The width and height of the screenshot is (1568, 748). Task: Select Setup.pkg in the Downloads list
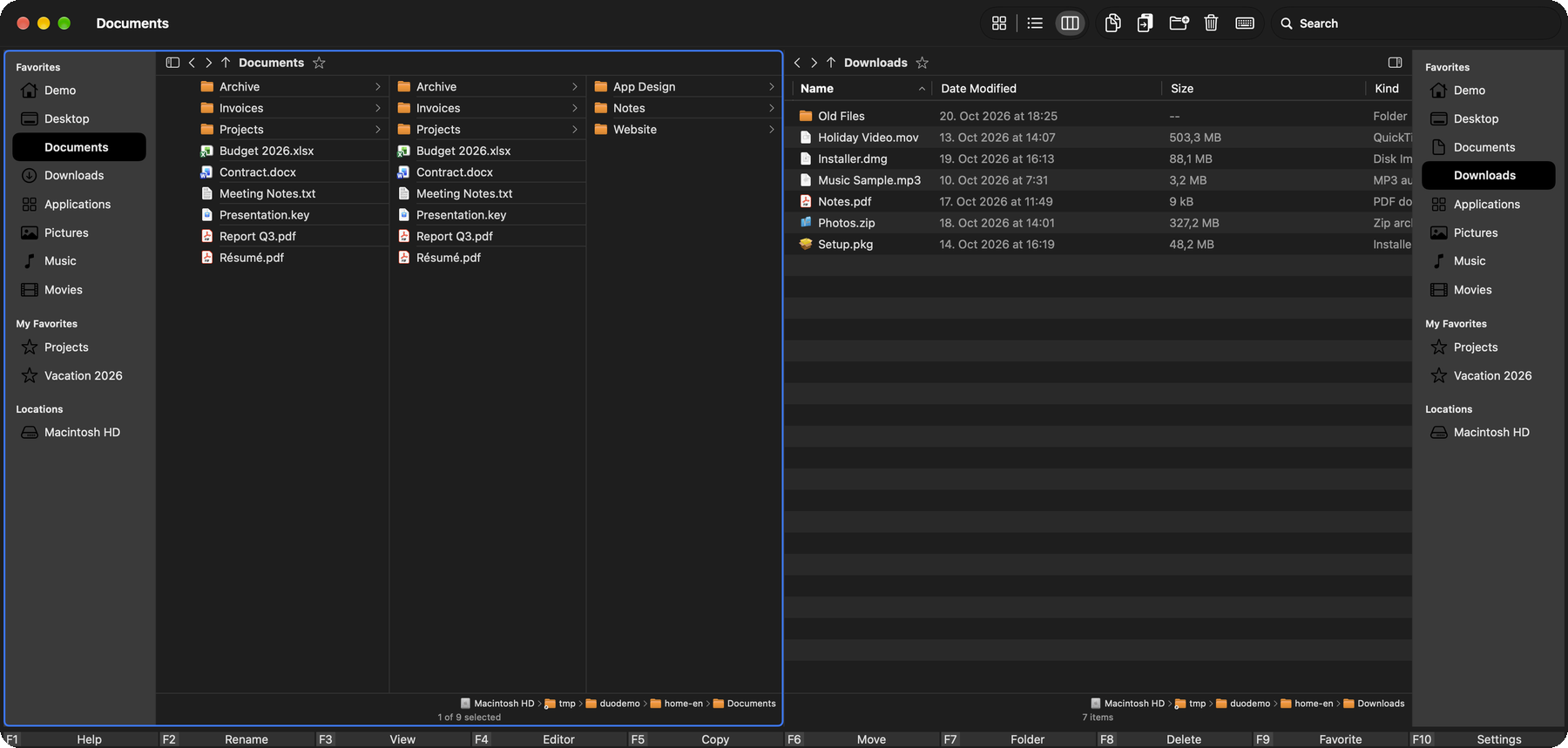coord(1098,245)
